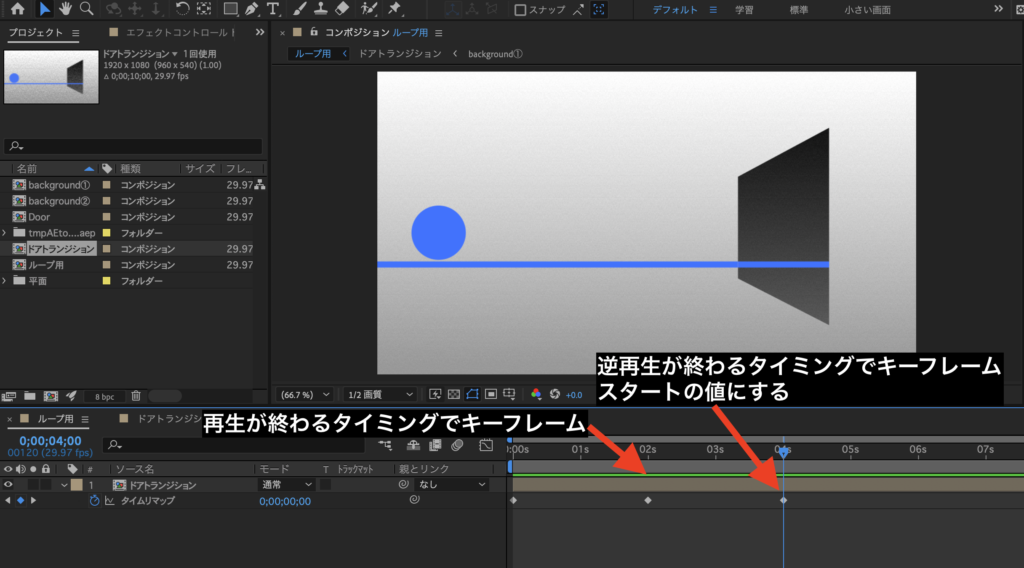Click the 8 bpc color depth button

(104, 396)
